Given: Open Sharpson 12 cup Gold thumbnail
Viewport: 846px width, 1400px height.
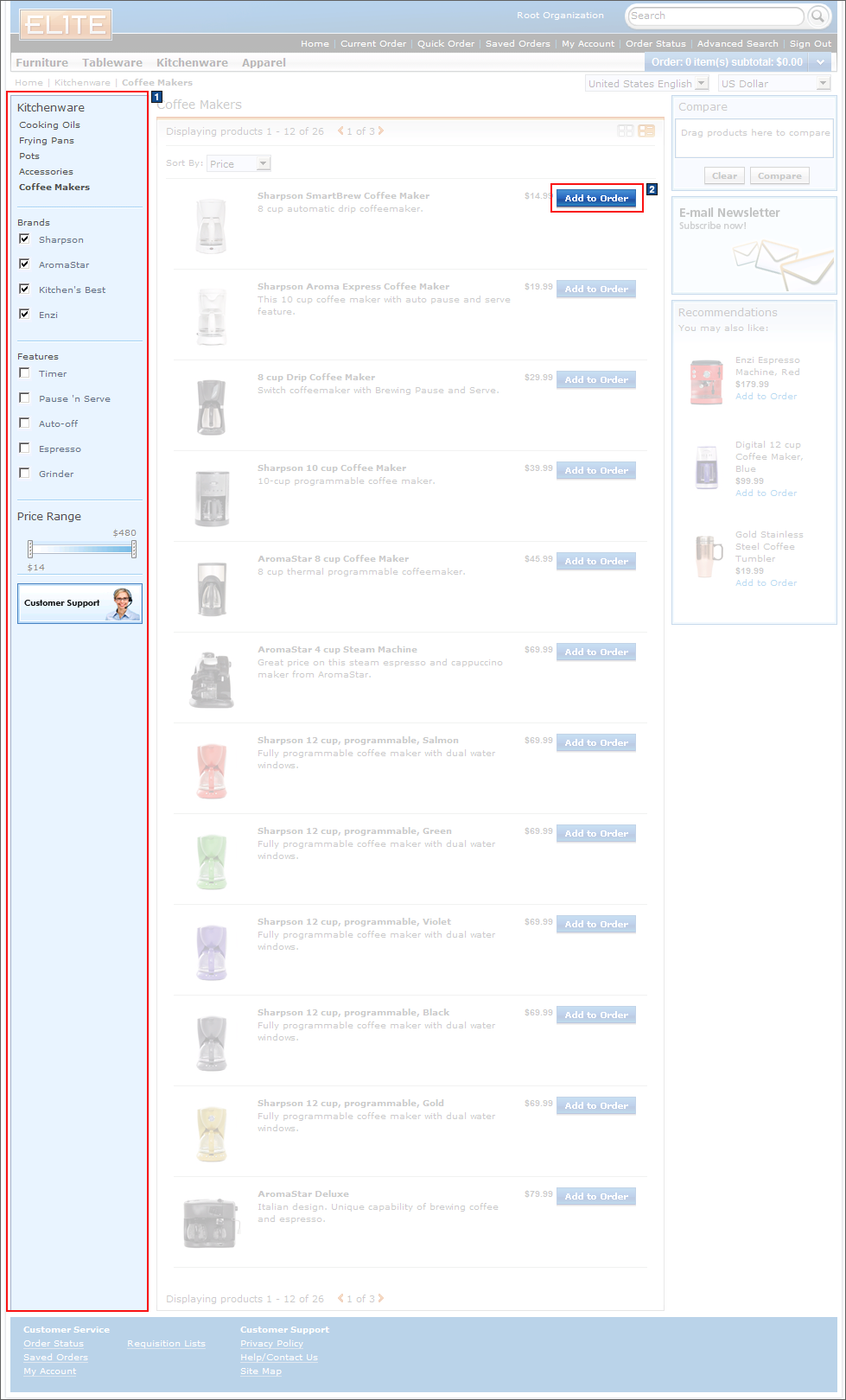Looking at the screenshot, I should (x=212, y=1134).
